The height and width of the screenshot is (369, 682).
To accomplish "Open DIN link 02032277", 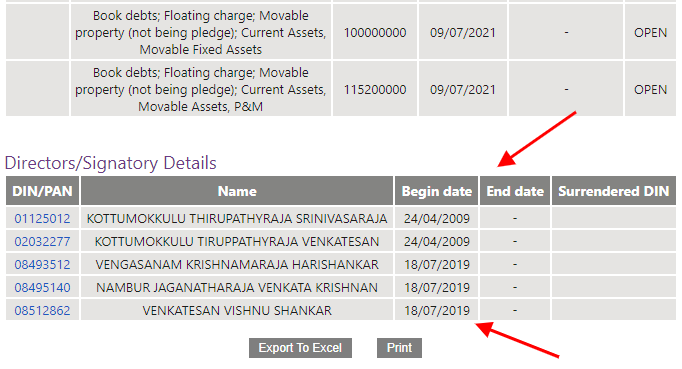I will click(42, 242).
